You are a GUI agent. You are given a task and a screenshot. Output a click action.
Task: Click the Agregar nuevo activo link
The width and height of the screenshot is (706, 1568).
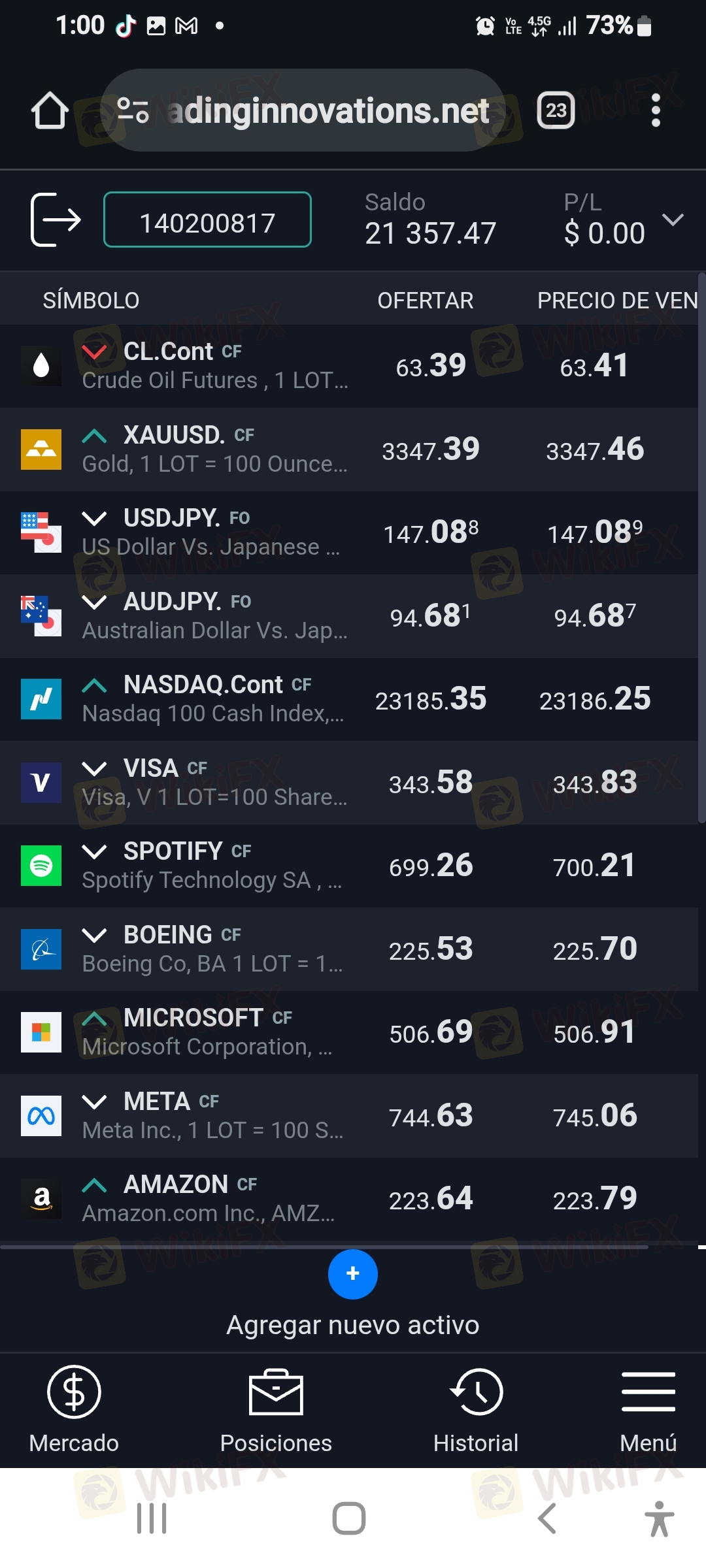click(353, 1325)
